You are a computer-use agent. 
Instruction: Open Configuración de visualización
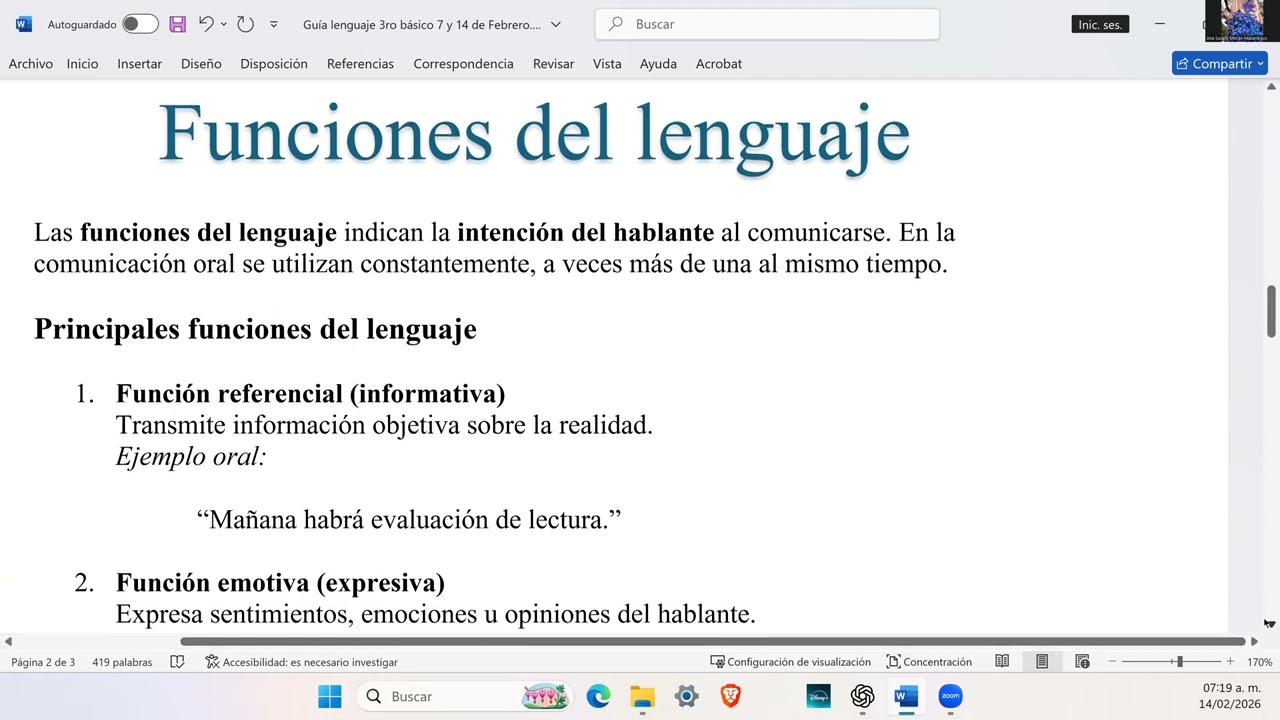coord(790,662)
